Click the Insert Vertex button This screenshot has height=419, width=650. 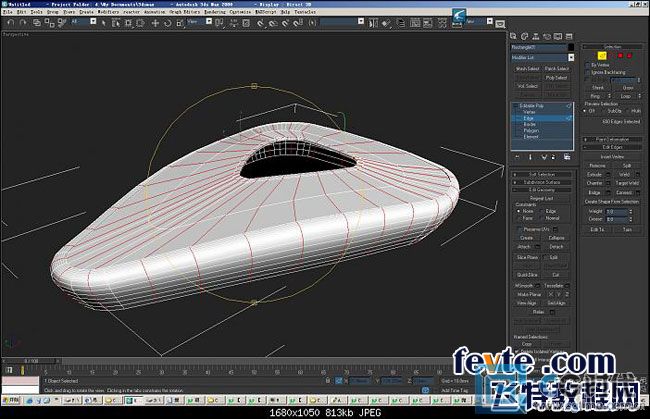(x=612, y=157)
